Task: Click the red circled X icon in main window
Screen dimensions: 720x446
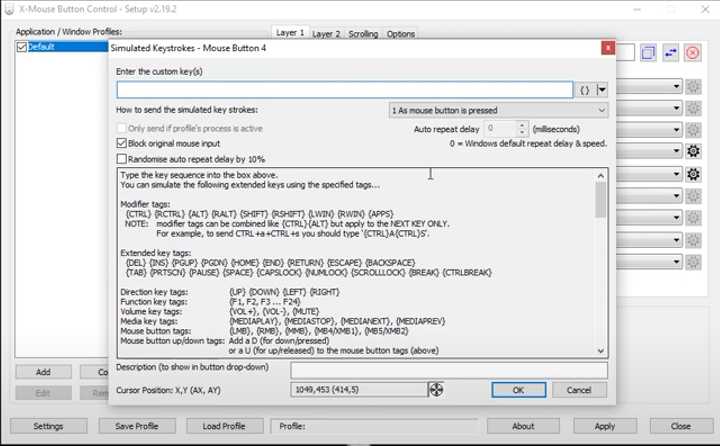Action: tap(692, 53)
